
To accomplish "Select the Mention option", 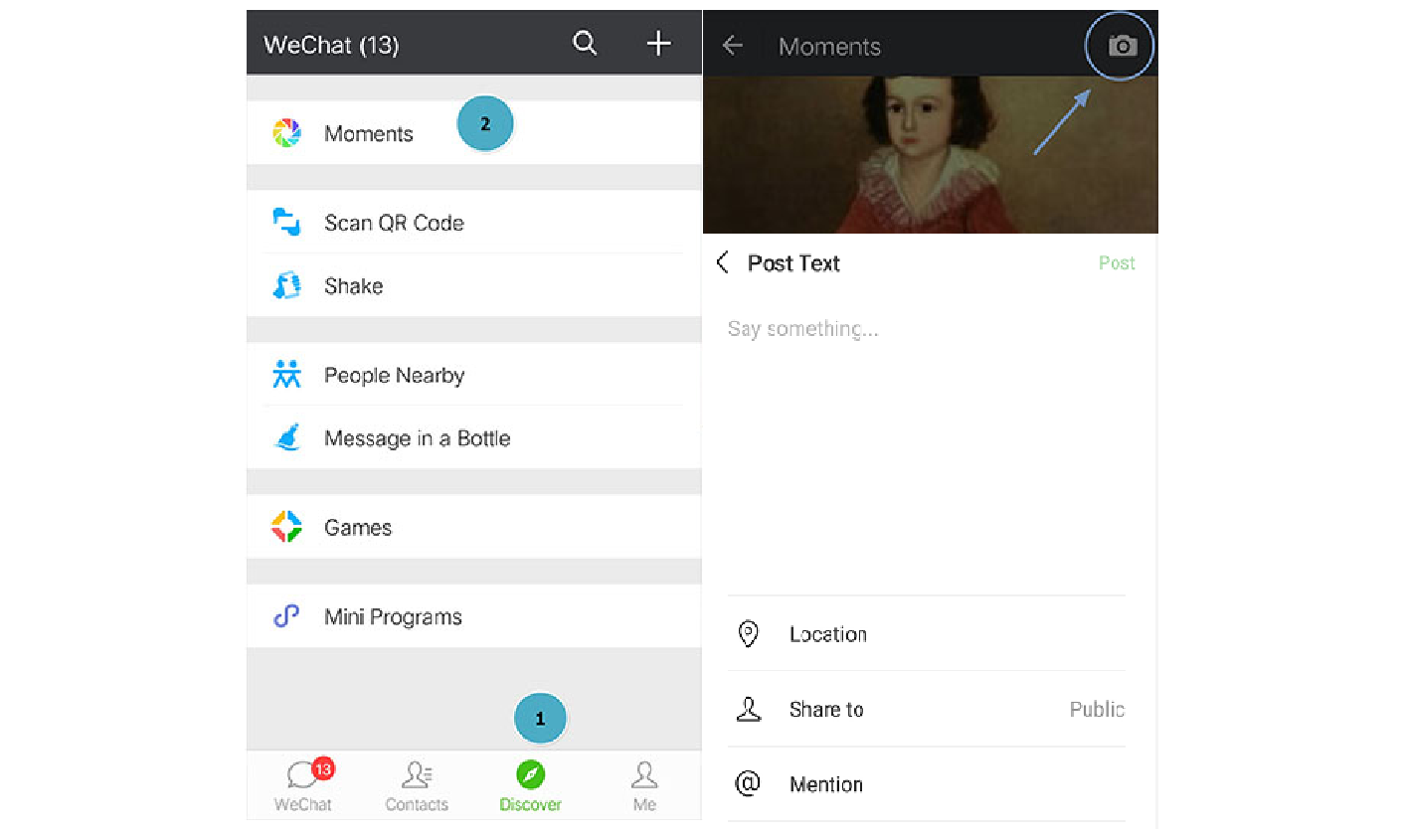I will 927,783.
